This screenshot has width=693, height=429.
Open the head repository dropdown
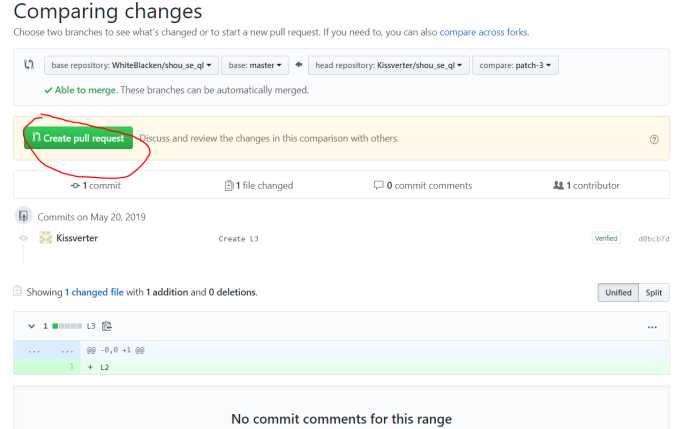pyautogui.click(x=388, y=65)
